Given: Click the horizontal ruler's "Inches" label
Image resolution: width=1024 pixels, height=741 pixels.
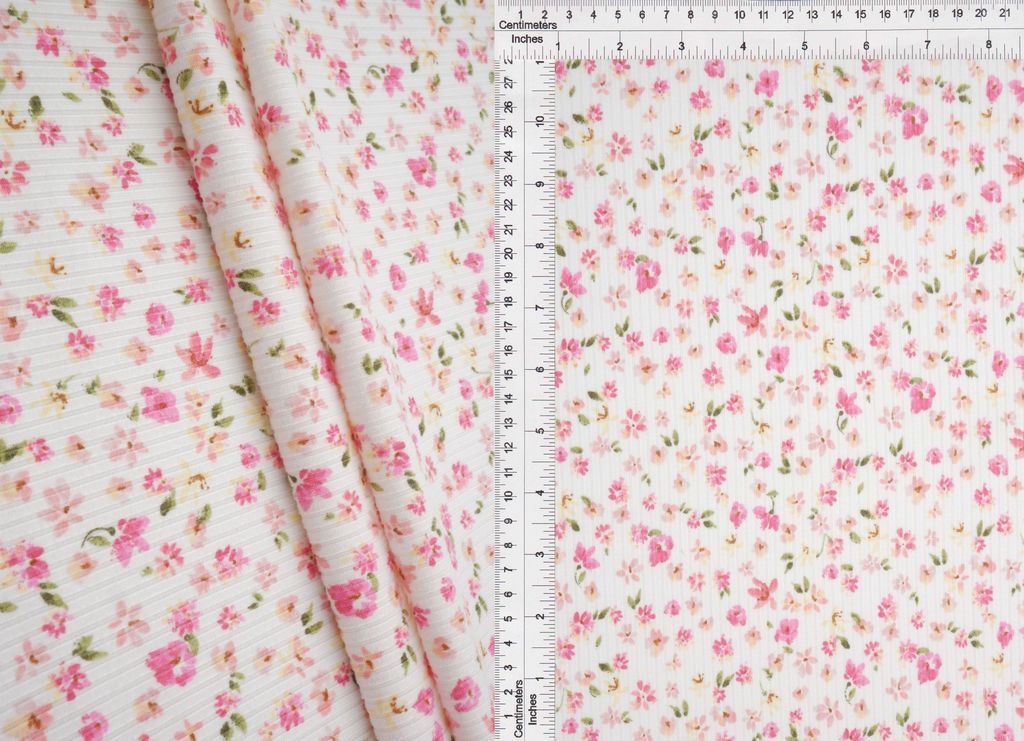Looking at the screenshot, I should click(527, 39).
